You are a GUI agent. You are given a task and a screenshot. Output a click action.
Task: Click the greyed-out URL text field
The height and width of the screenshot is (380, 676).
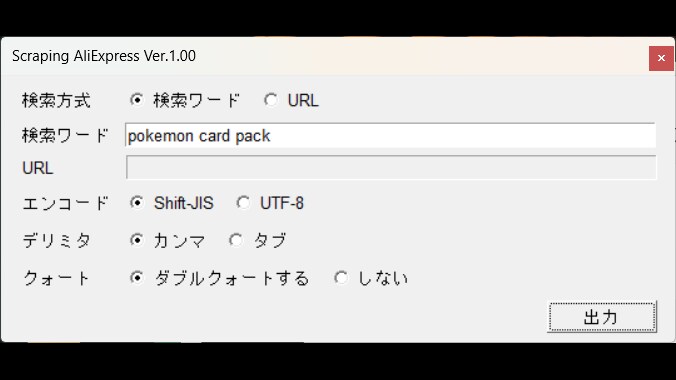(x=391, y=167)
